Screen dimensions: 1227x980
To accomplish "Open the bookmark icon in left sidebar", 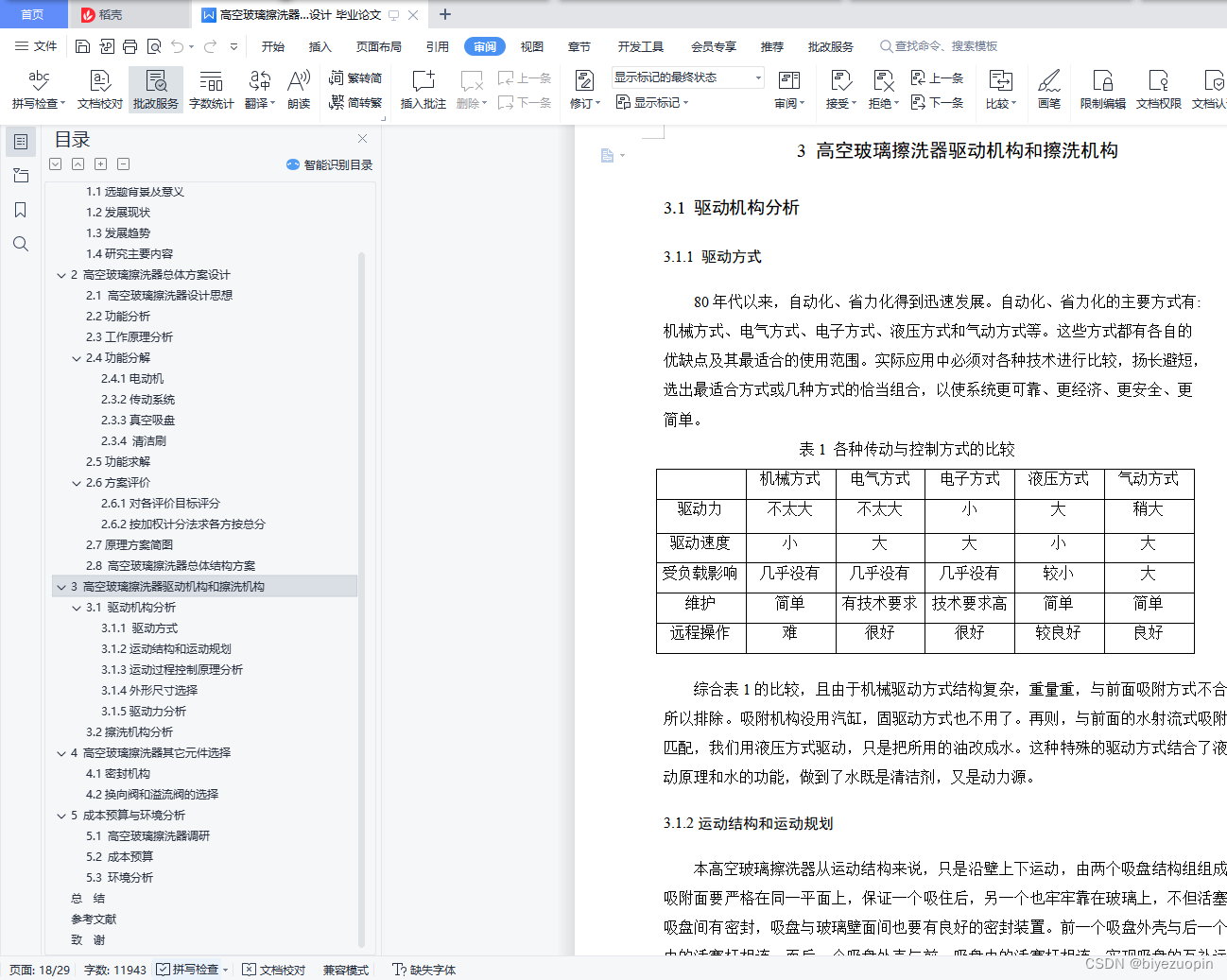I will [x=20, y=210].
